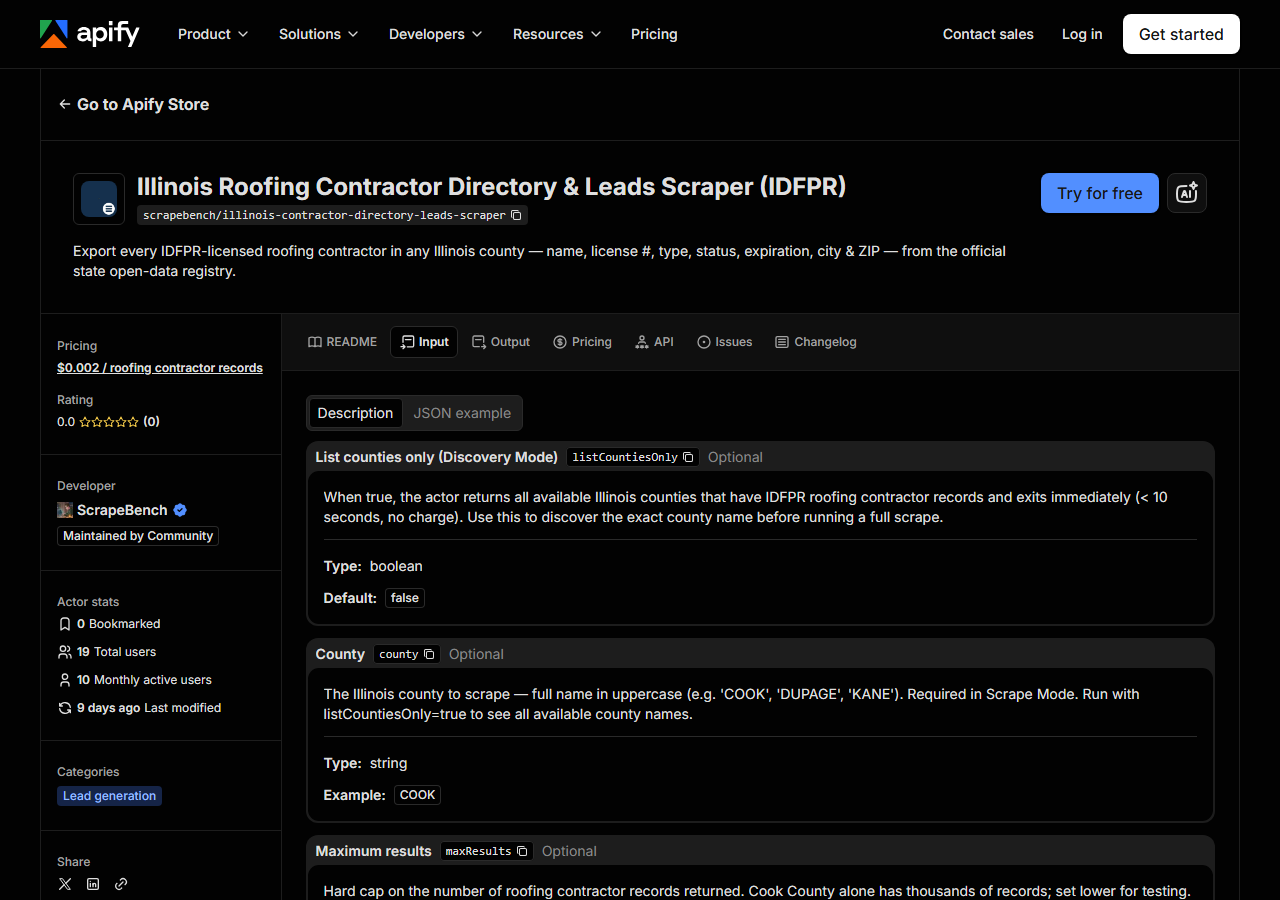Switch to the README tab
Image resolution: width=1280 pixels, height=900 pixels.
tap(342, 342)
